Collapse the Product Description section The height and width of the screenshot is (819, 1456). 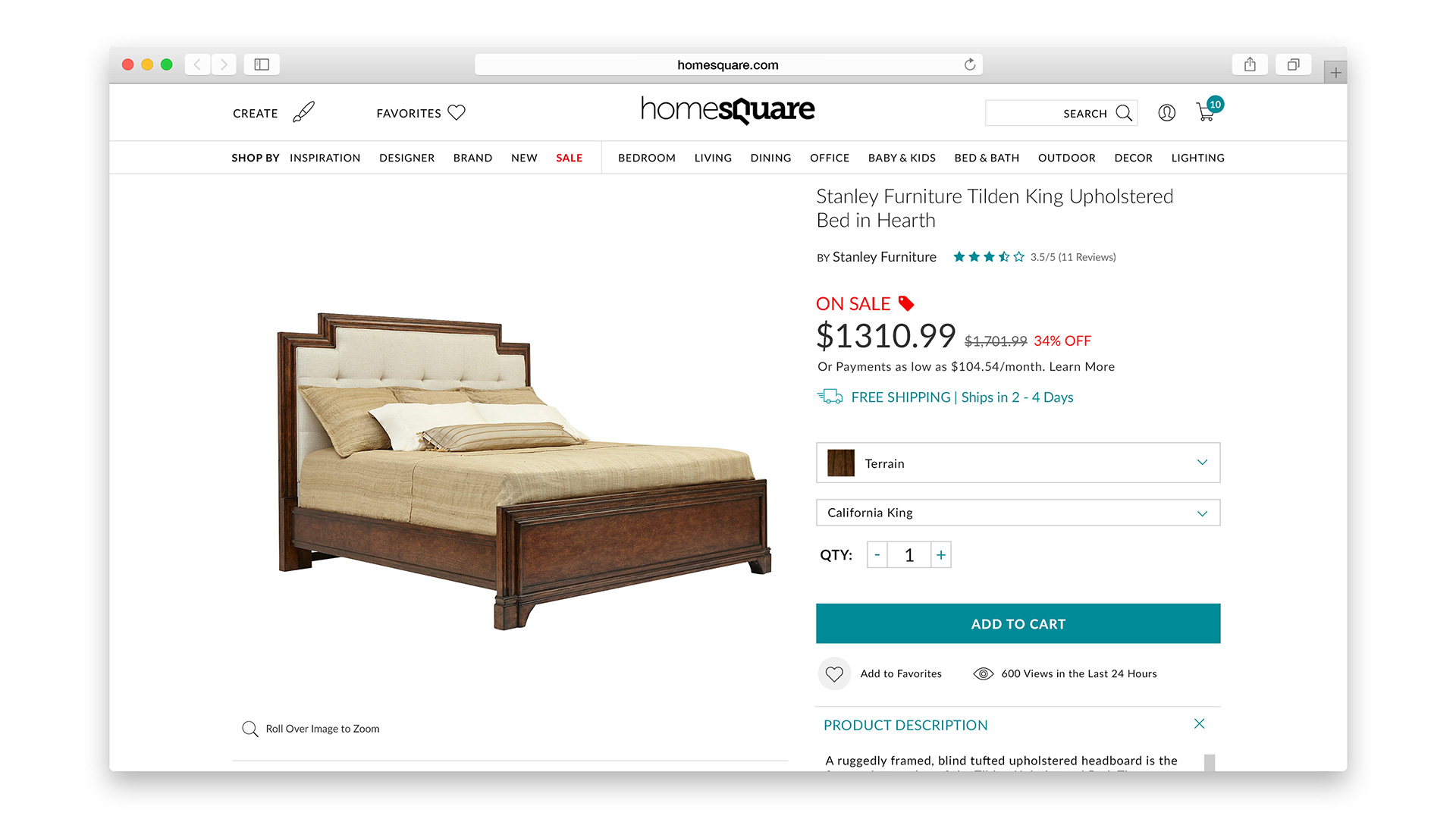[1199, 724]
